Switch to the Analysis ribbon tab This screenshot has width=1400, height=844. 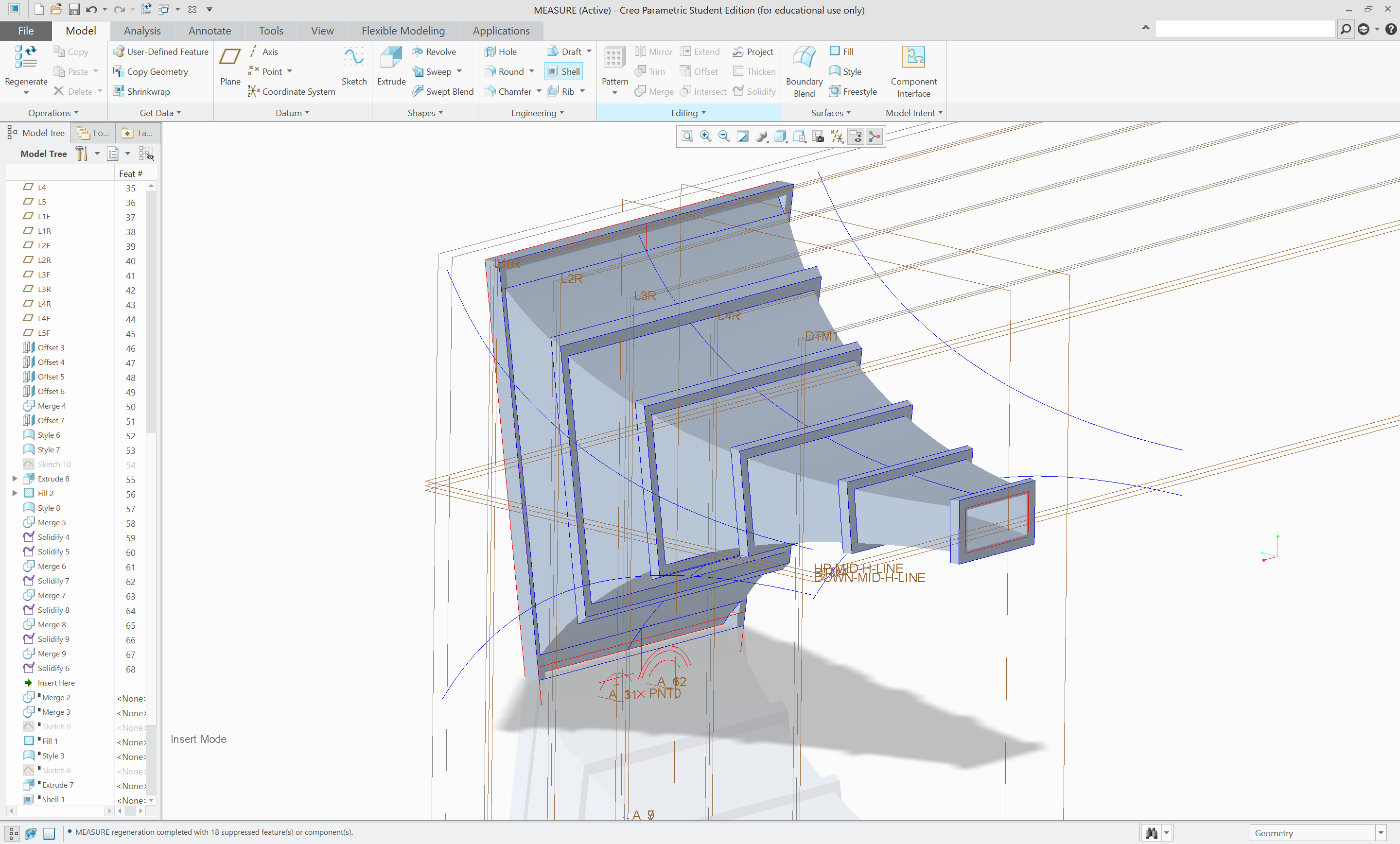click(142, 31)
